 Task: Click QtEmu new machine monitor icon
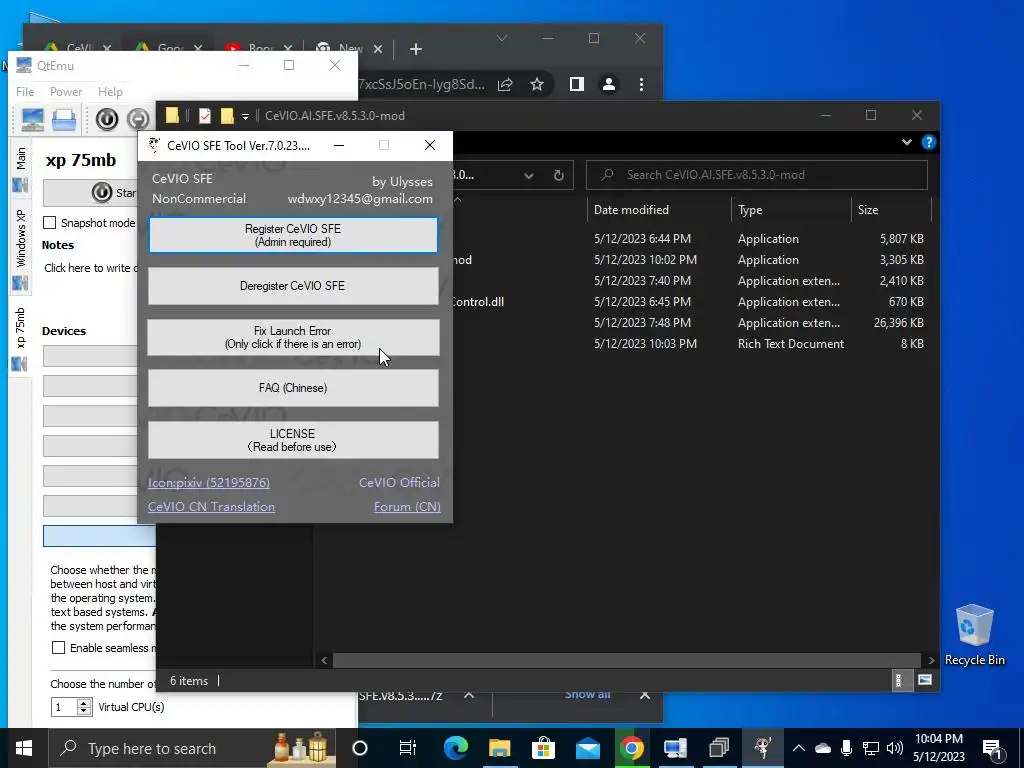pyautogui.click(x=32, y=120)
